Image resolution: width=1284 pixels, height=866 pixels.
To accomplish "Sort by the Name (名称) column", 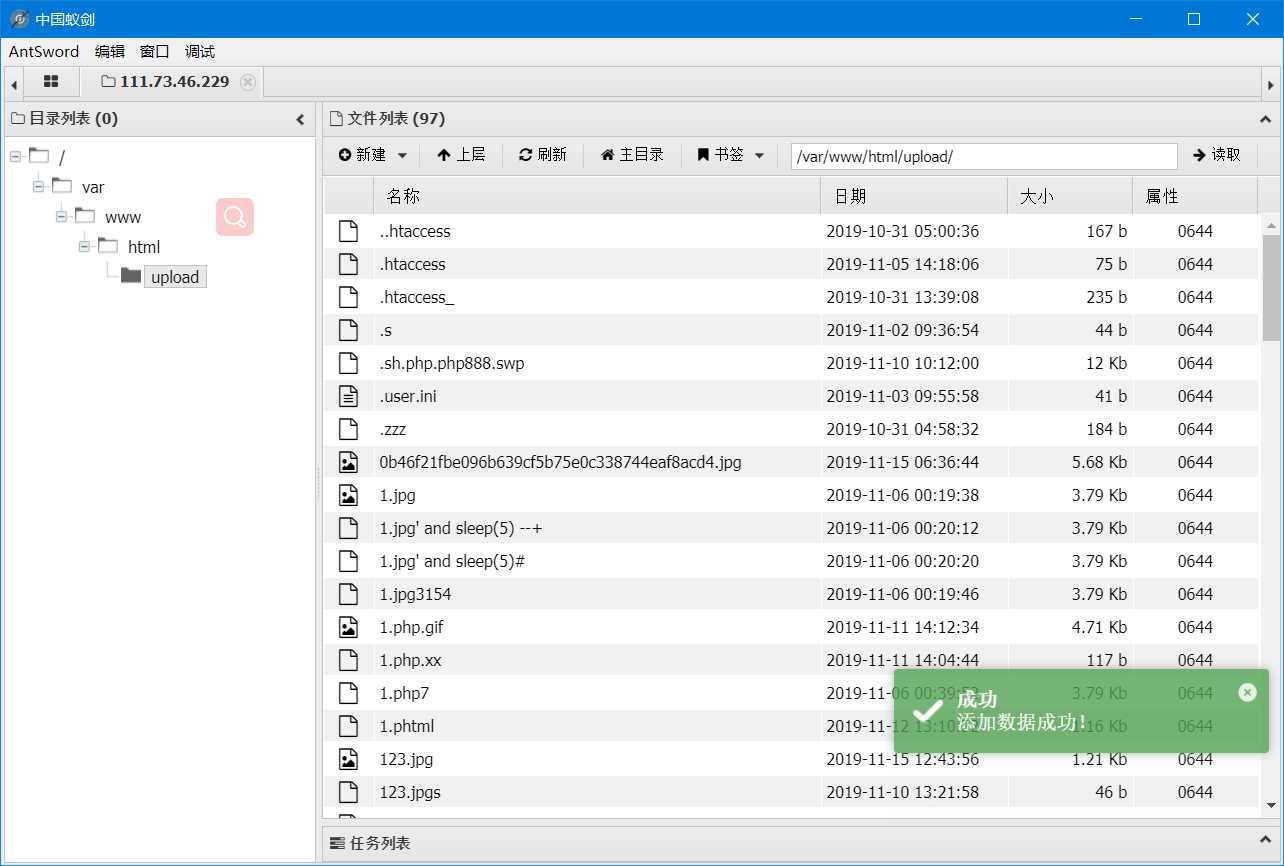I will pyautogui.click(x=597, y=196).
